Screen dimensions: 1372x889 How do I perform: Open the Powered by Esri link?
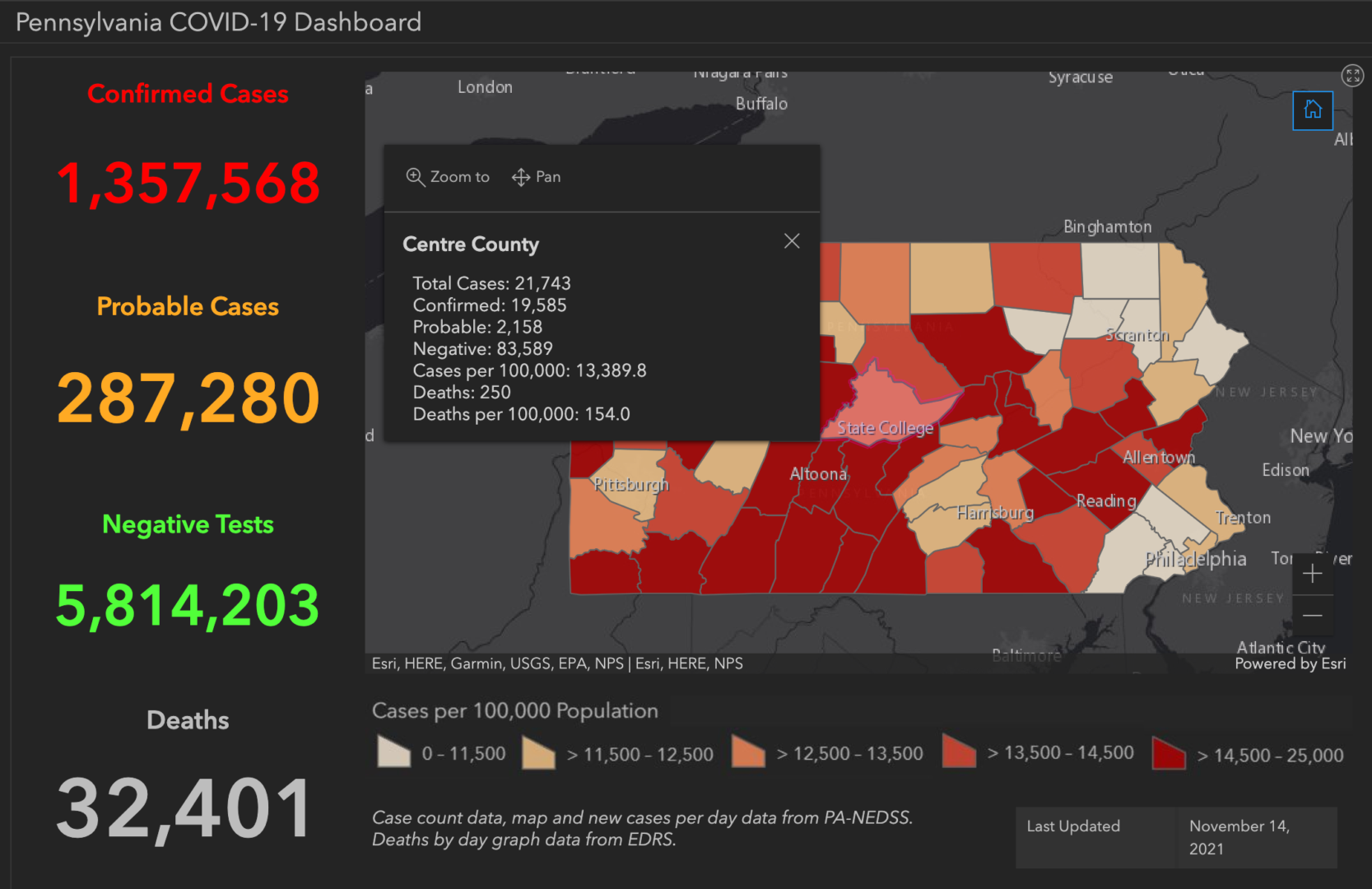coord(1290,663)
